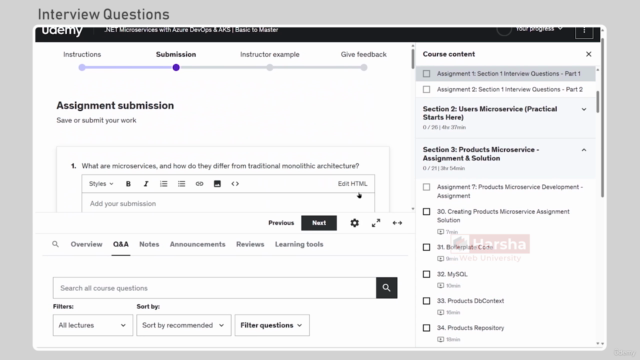Mark 33. Products DbContext complete

(x=427, y=301)
